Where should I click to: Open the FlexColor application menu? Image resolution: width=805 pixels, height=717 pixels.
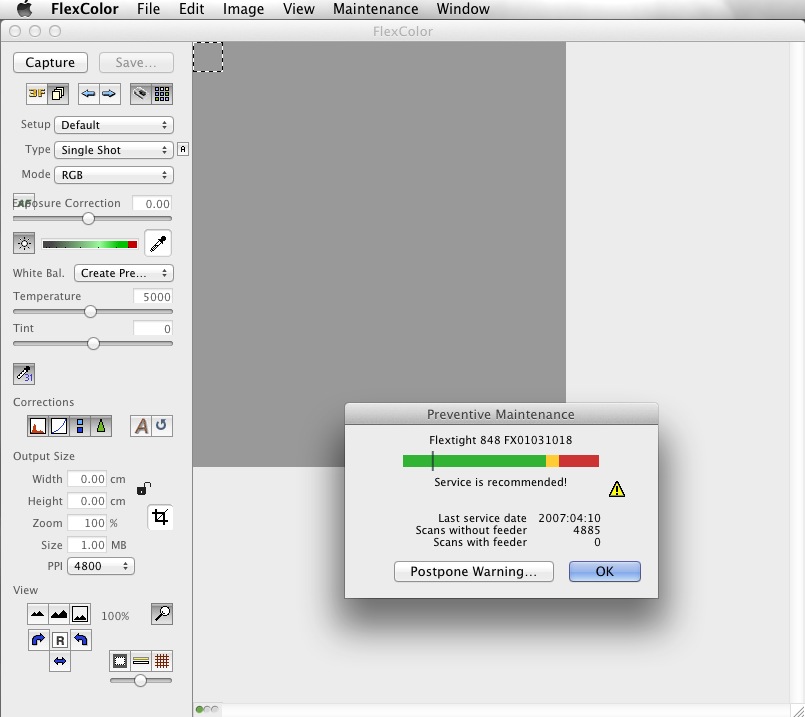pos(85,9)
